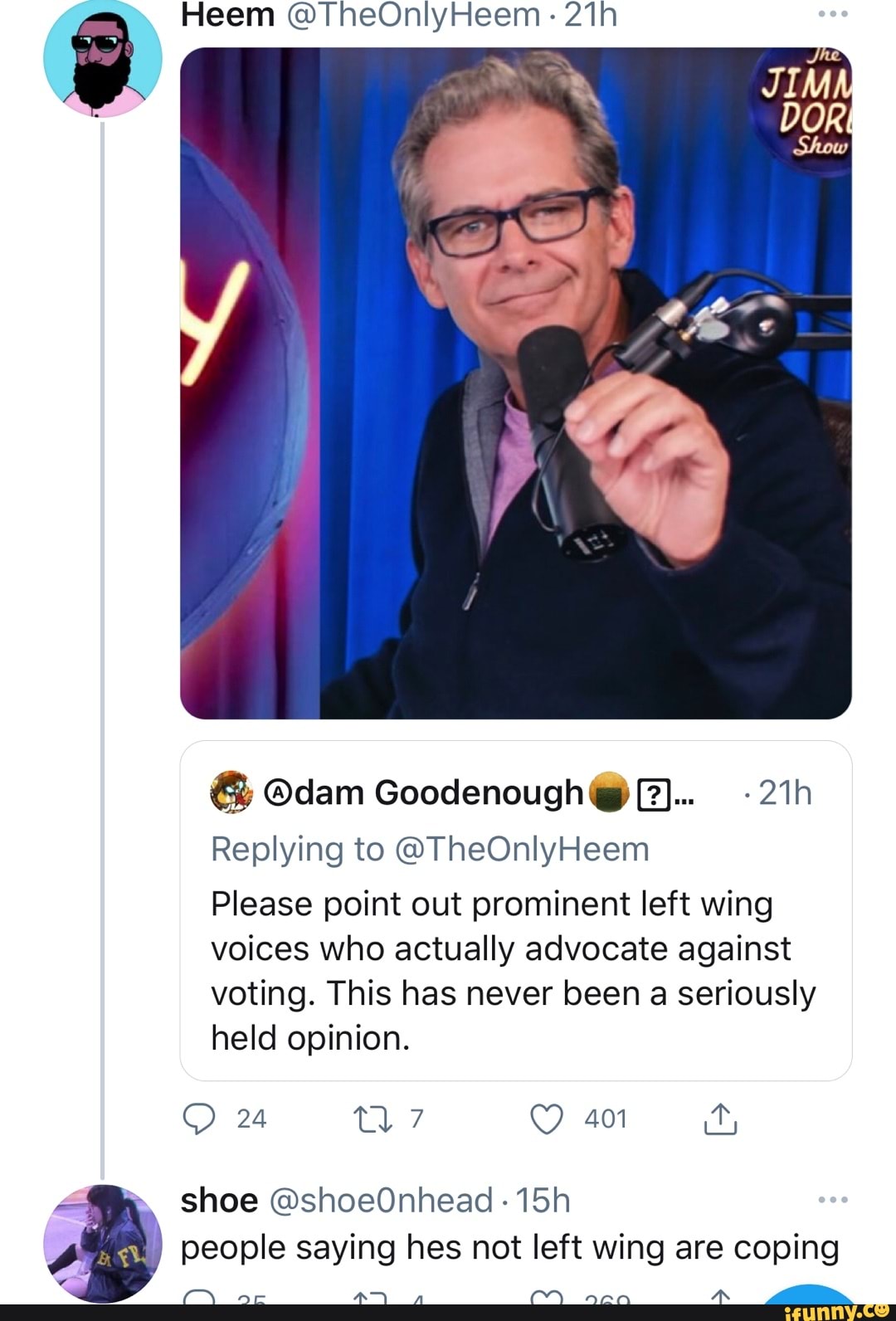Open Heem's bearded profile avatar
This screenshot has width=896, height=1321.
click(103, 56)
